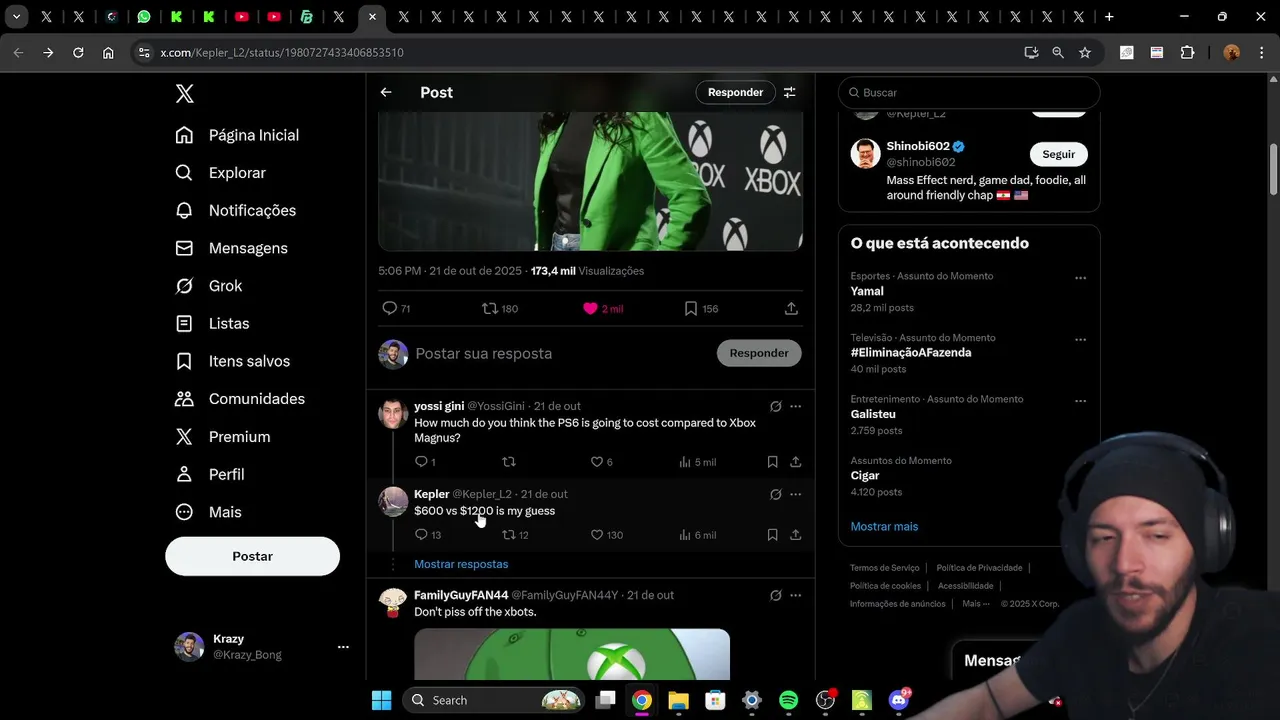Viewport: 1280px width, 720px height.
Task: Open Grok icon on Kepler reply
Action: tap(776, 494)
